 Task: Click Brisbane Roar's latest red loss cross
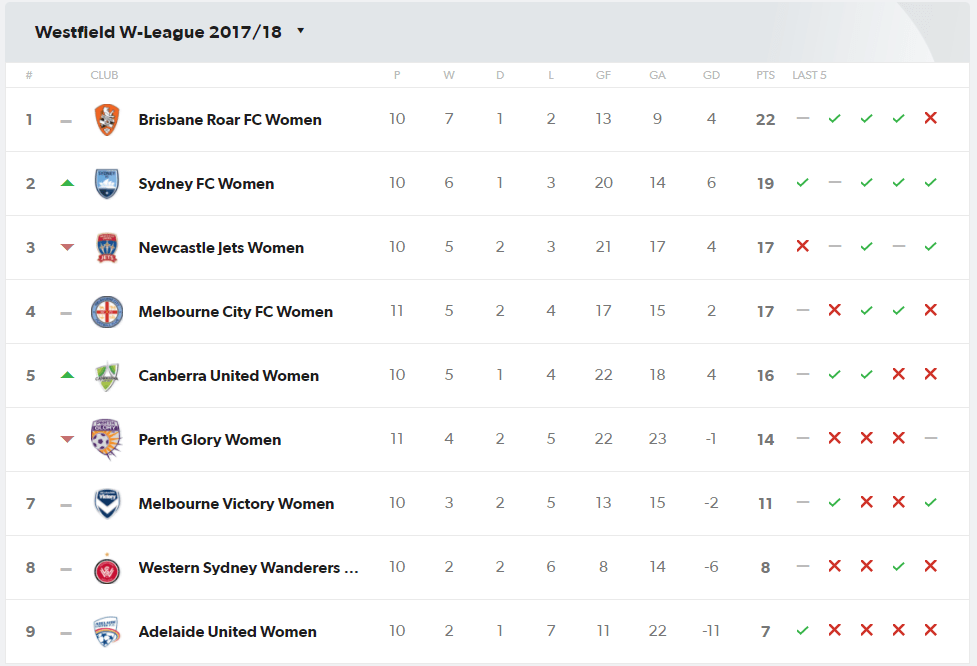coord(930,118)
